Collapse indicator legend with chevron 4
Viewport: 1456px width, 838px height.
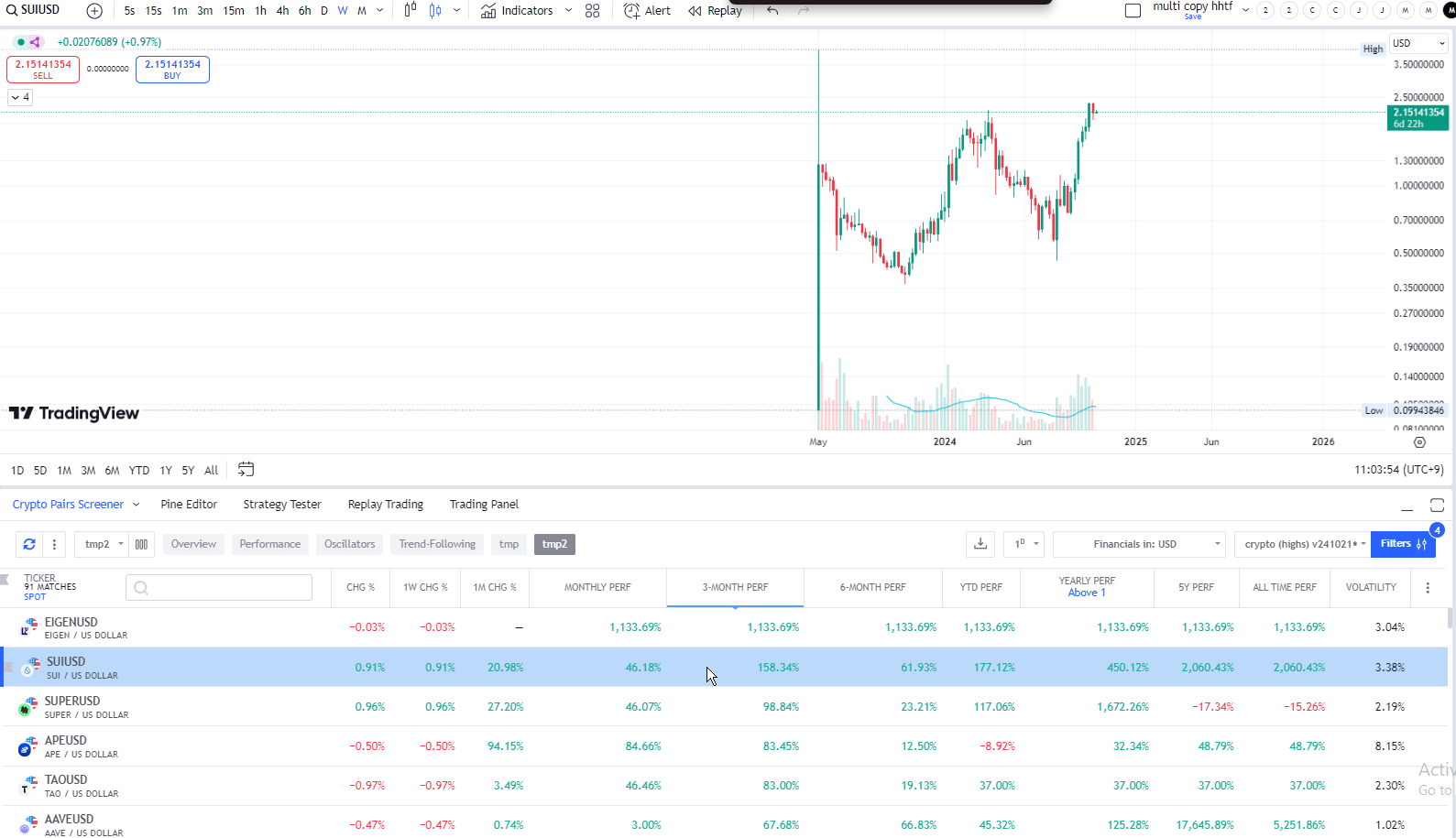click(x=20, y=97)
